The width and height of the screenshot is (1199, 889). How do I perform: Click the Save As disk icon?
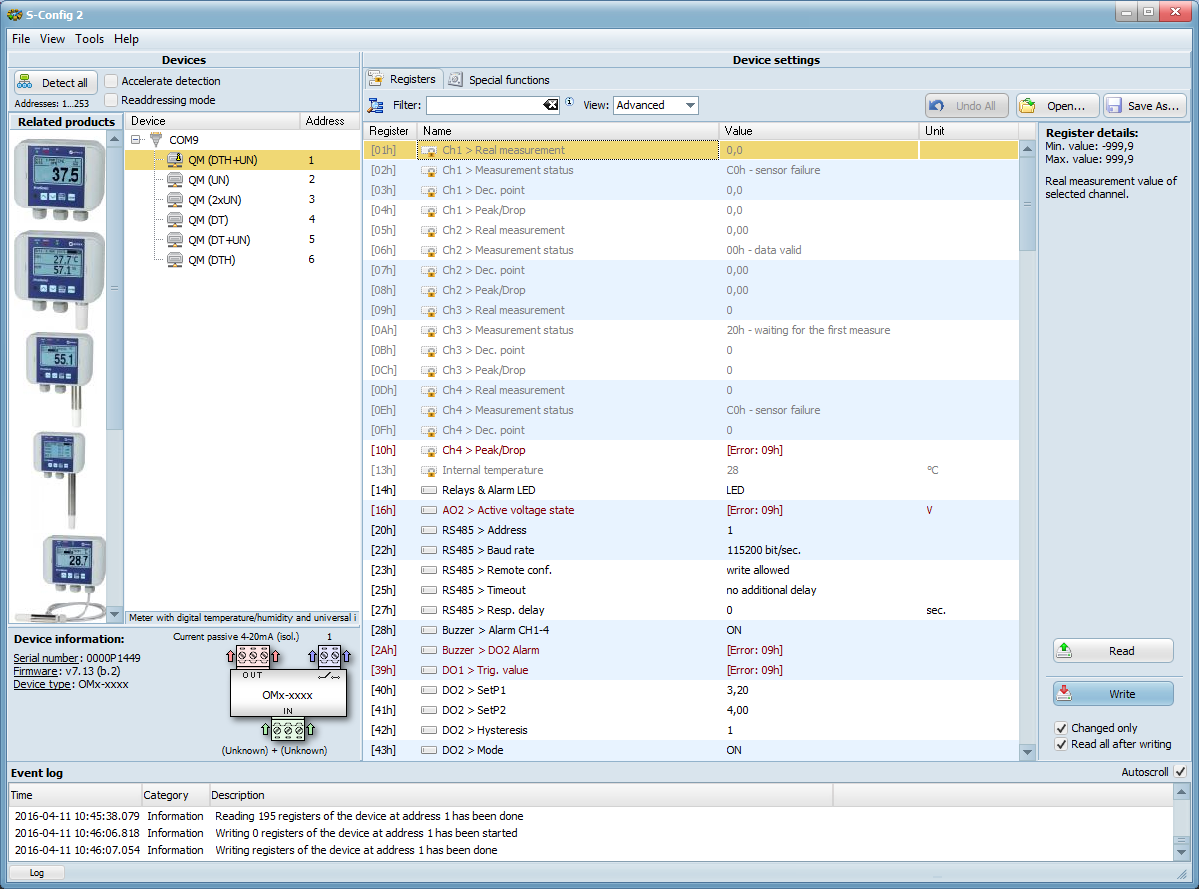[1113, 104]
